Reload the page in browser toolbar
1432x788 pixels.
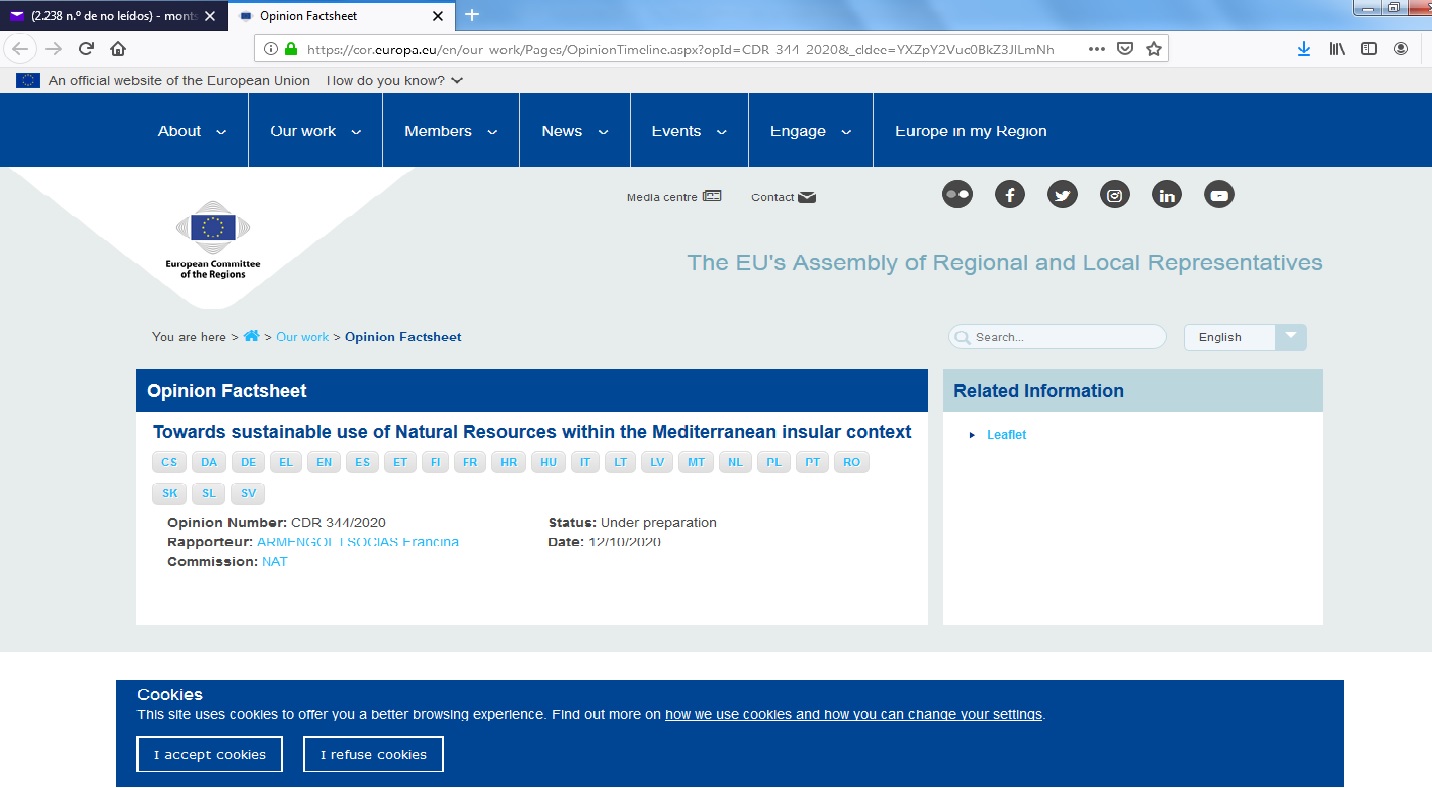pyautogui.click(x=86, y=49)
